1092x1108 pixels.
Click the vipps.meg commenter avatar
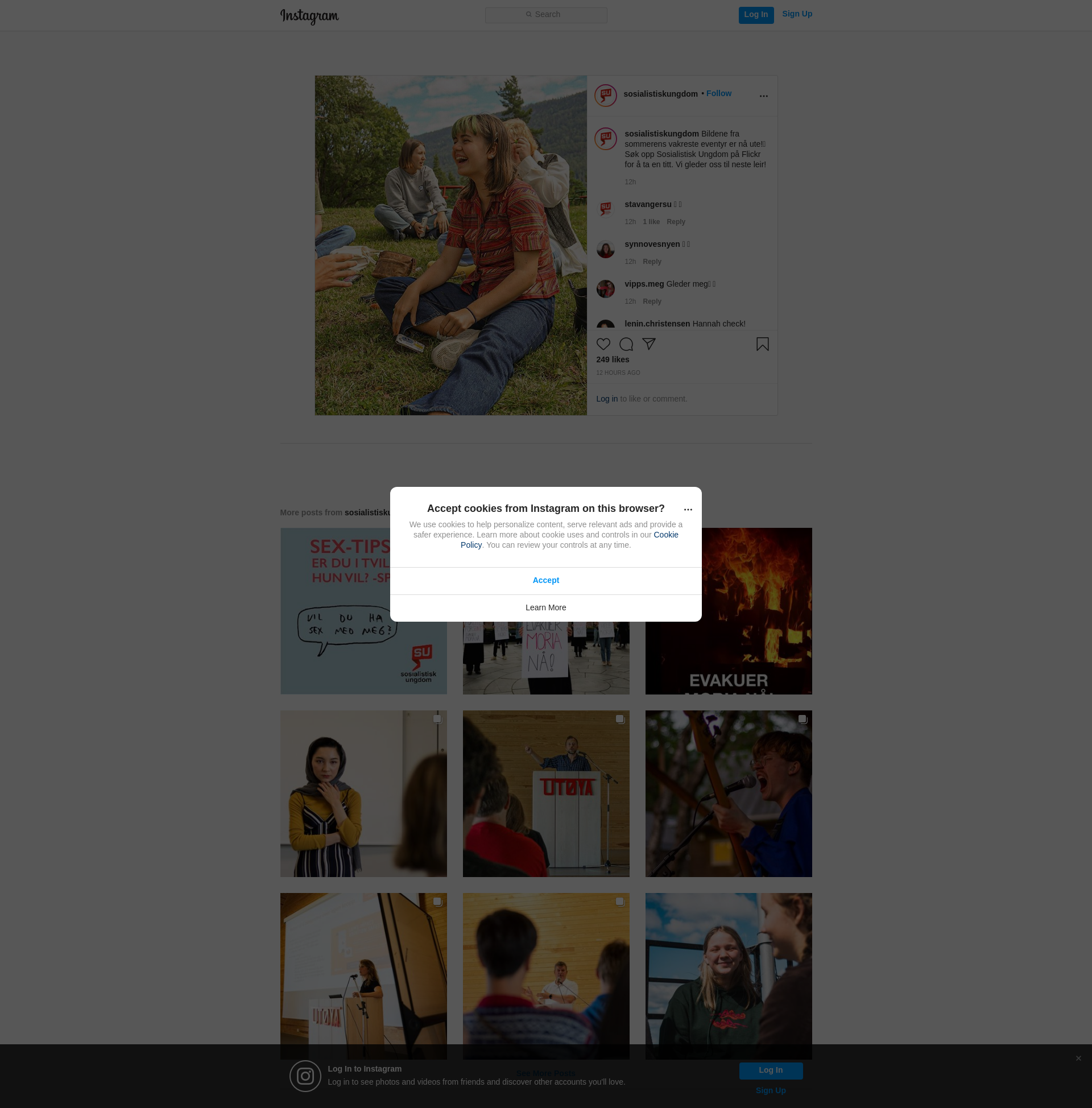(x=605, y=288)
